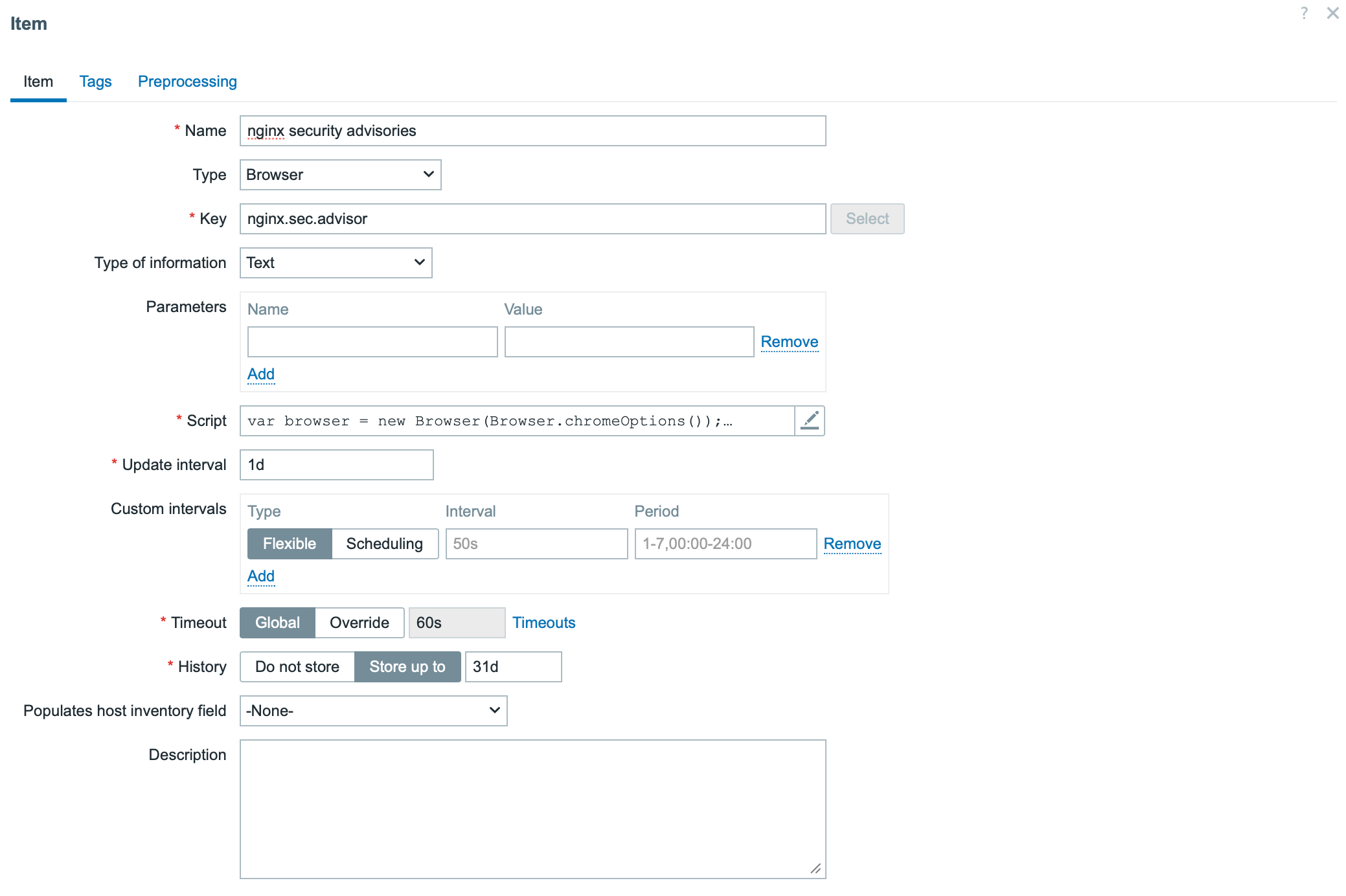
Task: Click the Update interval field
Action: [336, 465]
